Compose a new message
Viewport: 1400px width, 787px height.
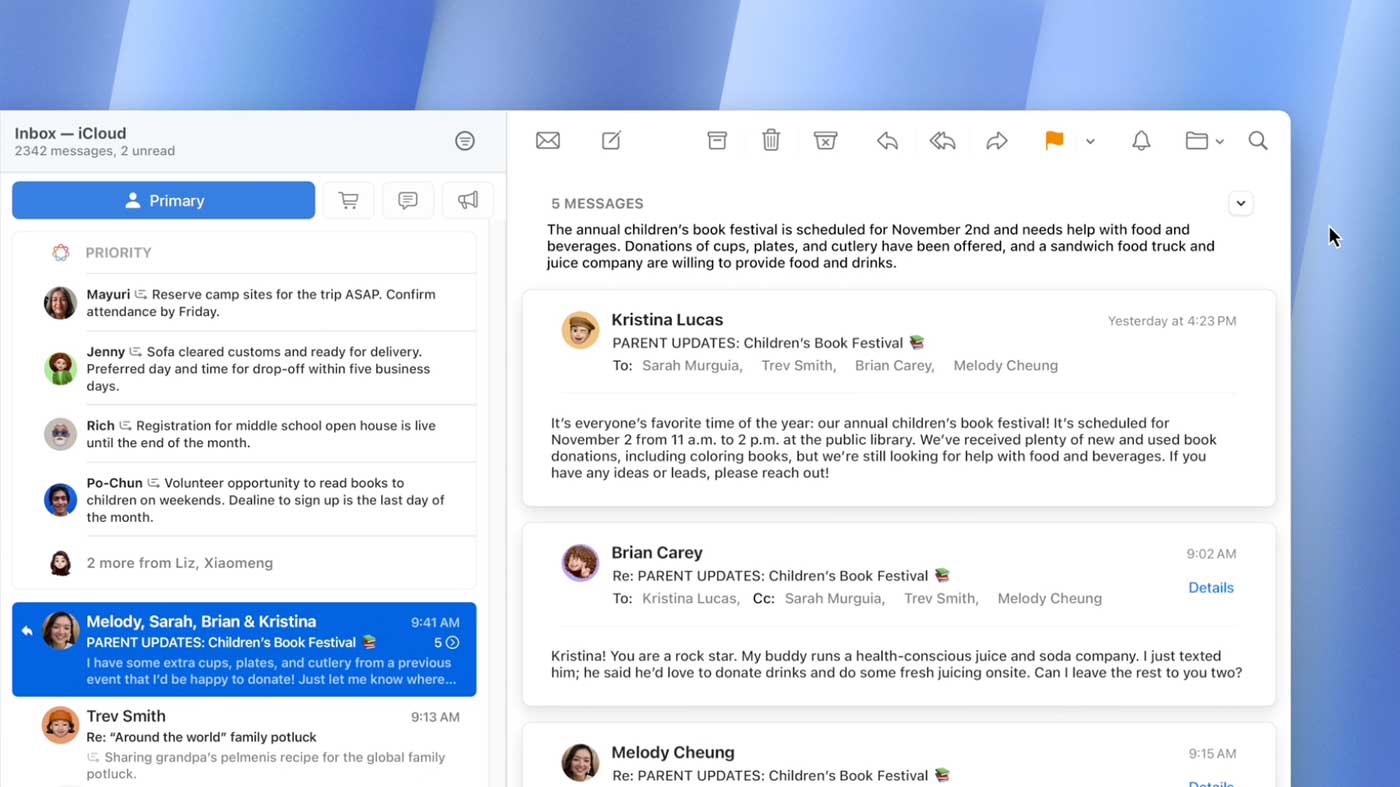pos(611,141)
